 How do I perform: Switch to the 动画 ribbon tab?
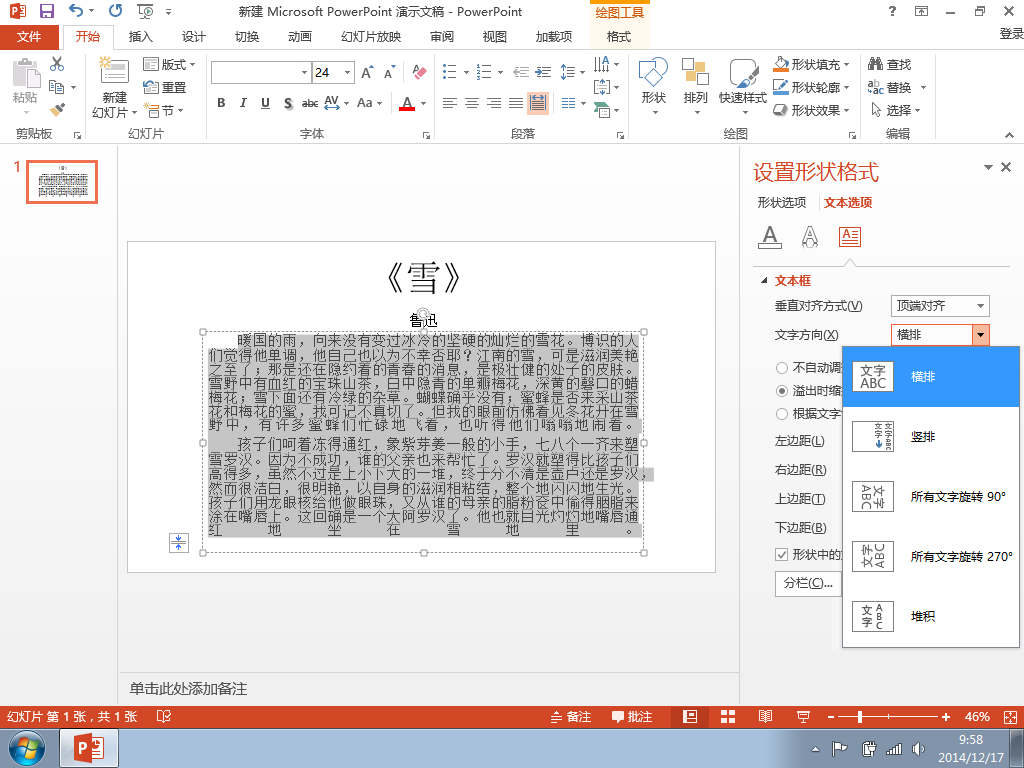300,37
